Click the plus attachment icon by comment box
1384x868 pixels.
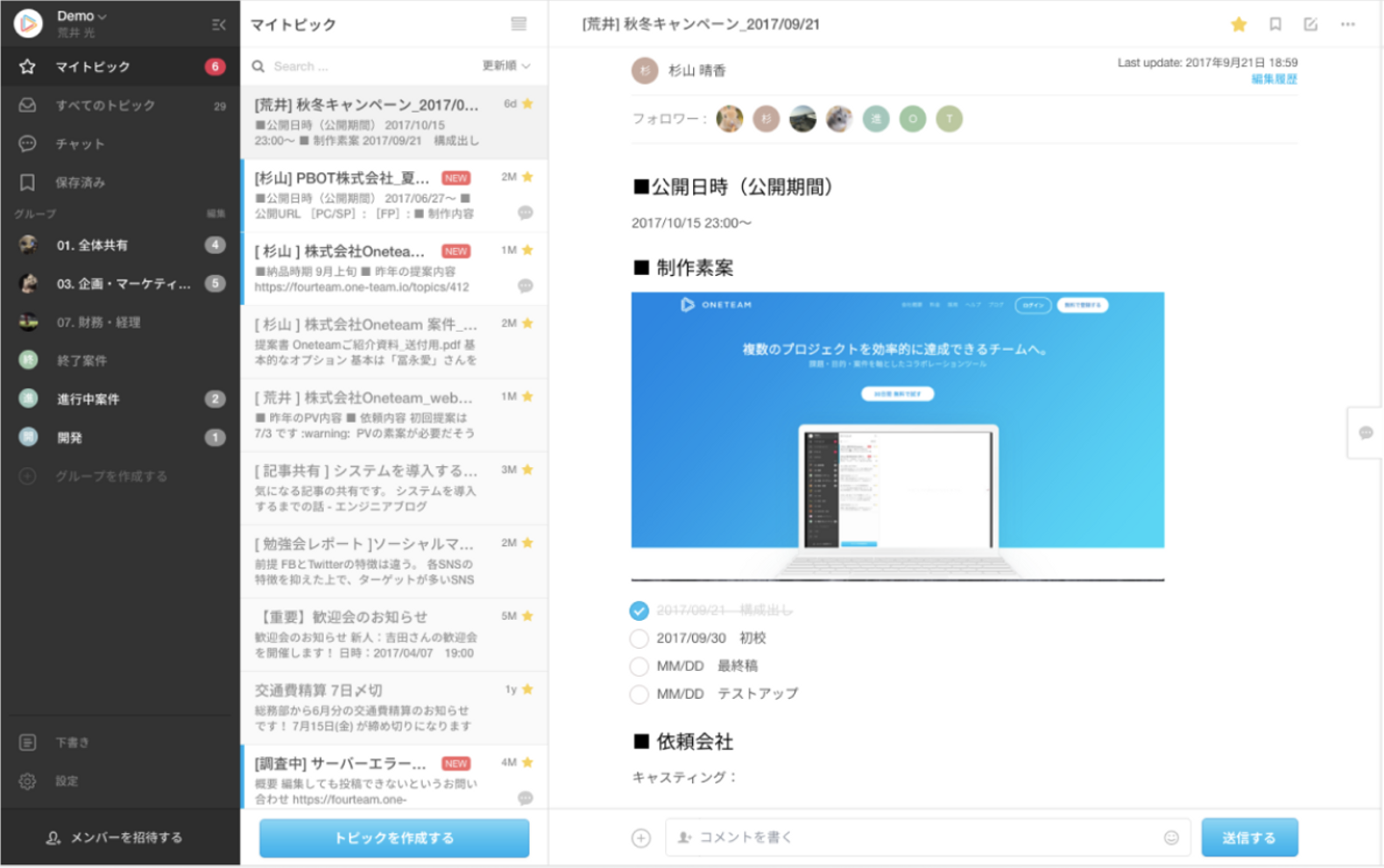641,838
